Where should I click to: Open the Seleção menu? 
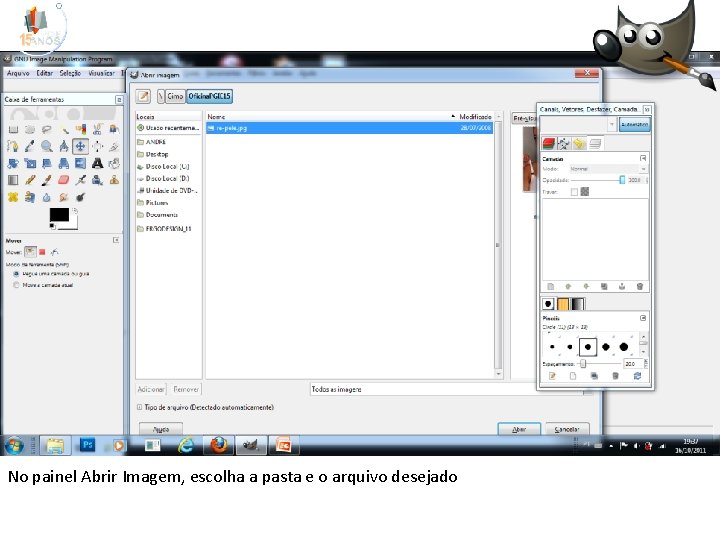click(x=70, y=73)
